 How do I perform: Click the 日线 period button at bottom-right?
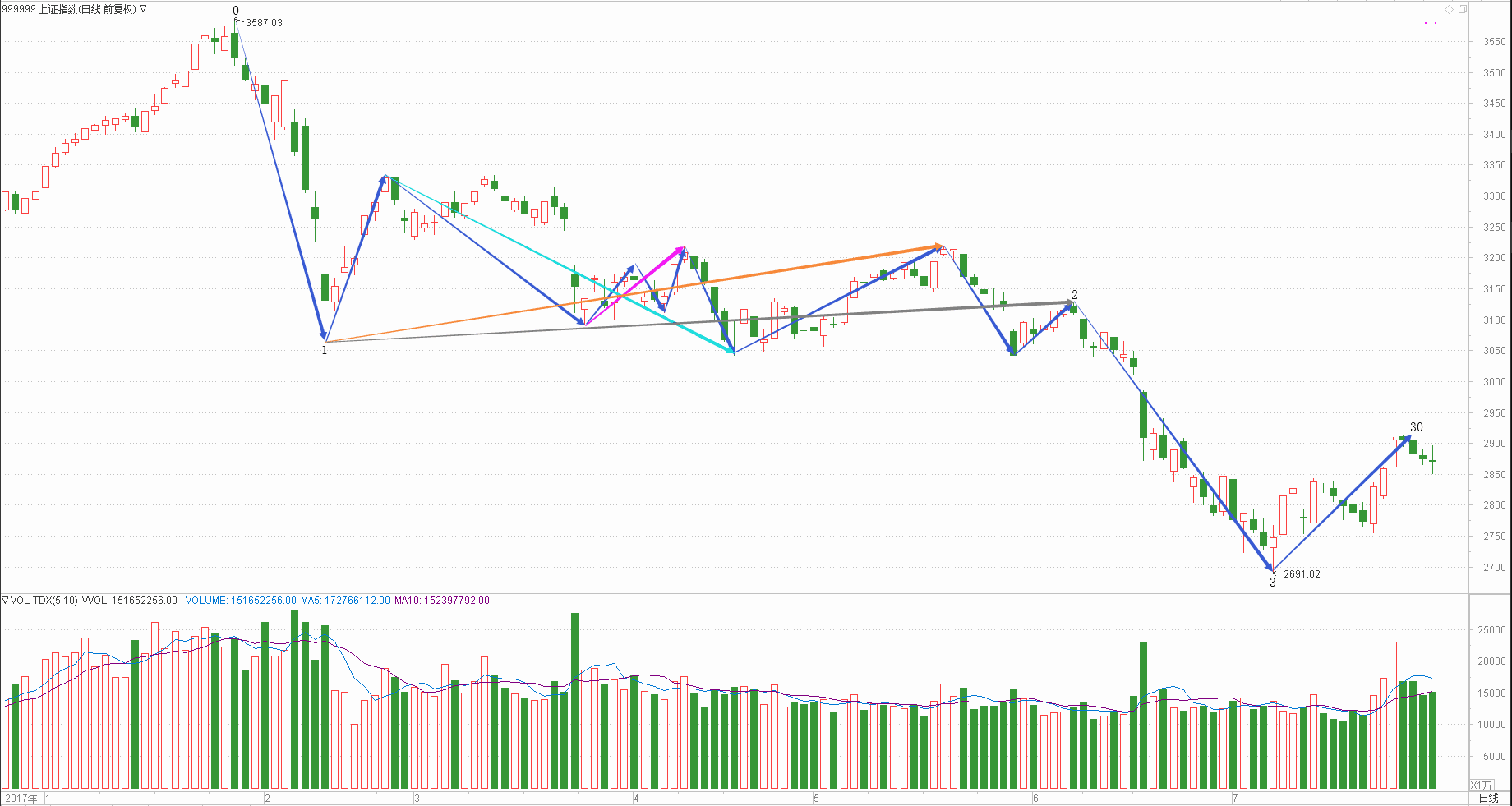(1488, 798)
